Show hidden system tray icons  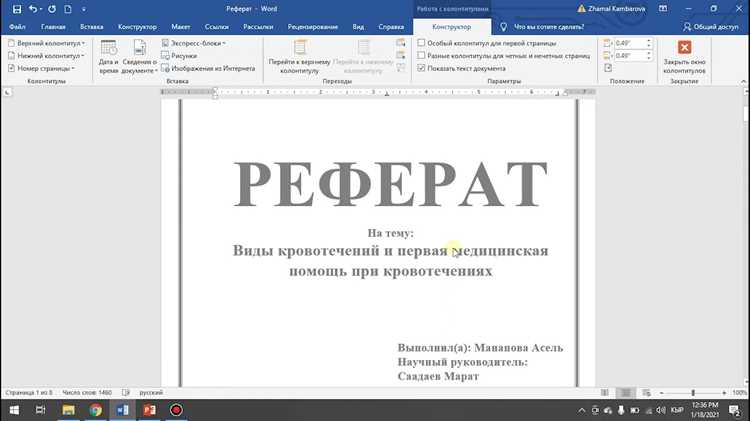[582, 410]
